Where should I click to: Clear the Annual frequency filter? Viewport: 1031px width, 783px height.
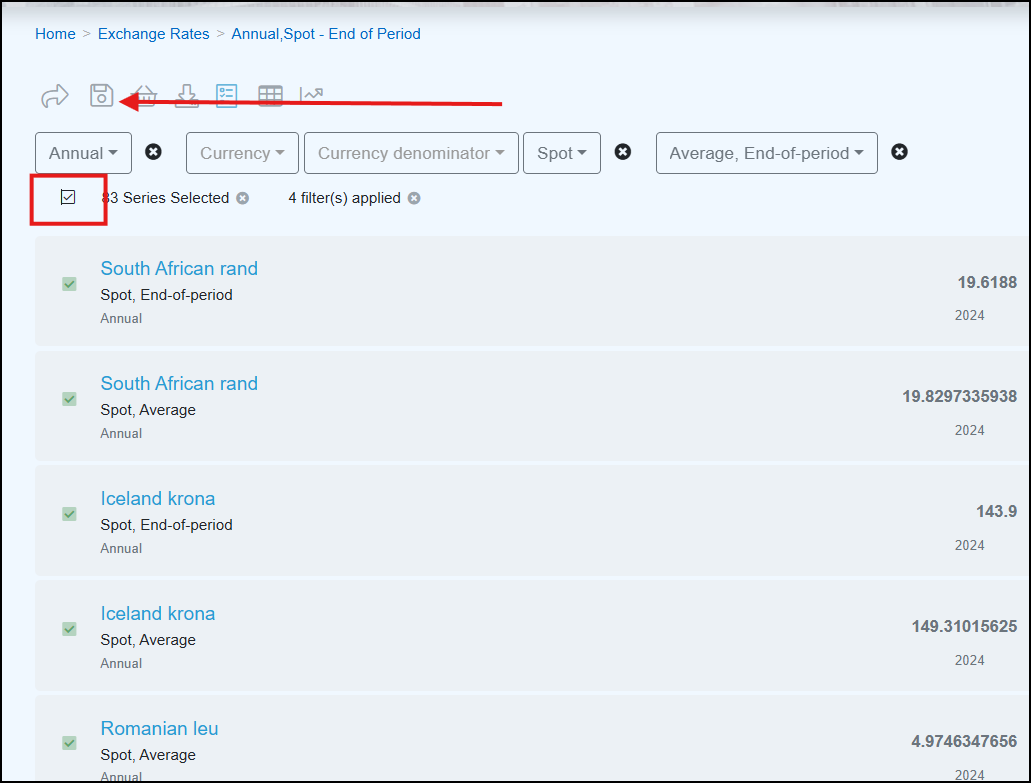click(153, 152)
